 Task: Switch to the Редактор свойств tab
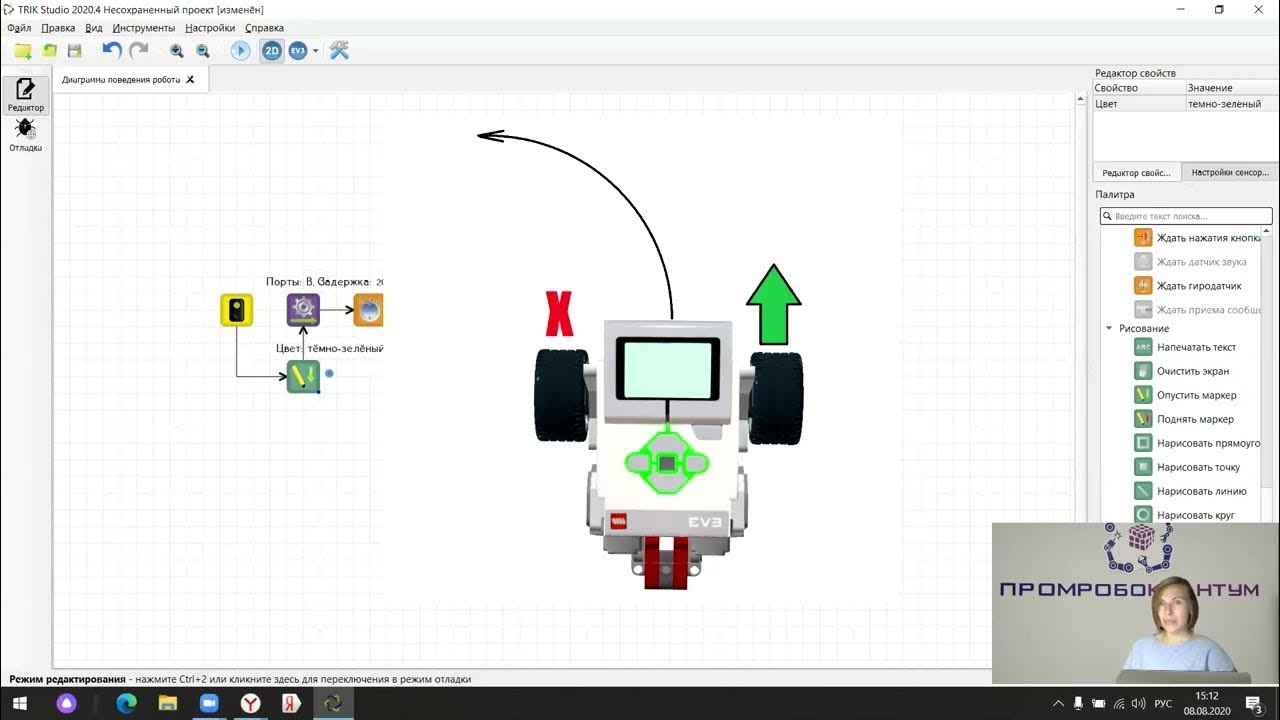pyautogui.click(x=1136, y=172)
